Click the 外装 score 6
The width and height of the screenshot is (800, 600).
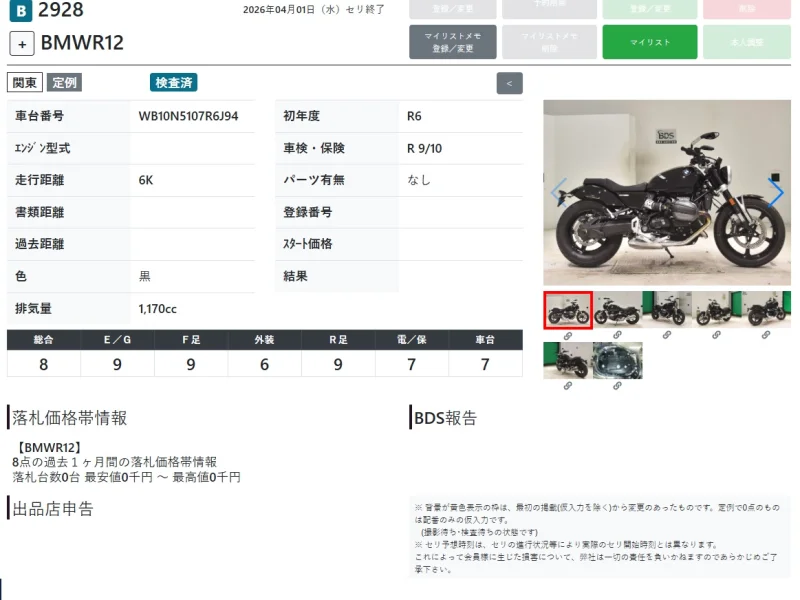tap(264, 364)
